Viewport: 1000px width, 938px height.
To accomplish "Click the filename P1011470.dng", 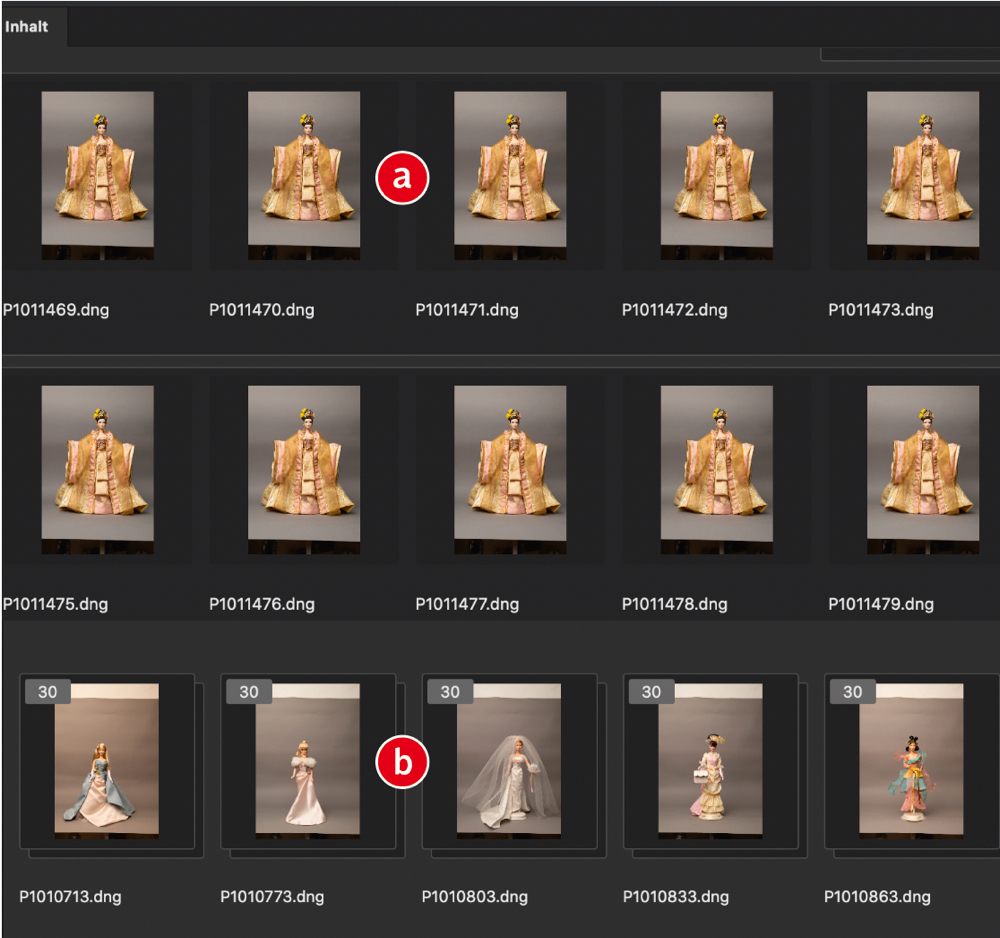I will click(x=262, y=310).
